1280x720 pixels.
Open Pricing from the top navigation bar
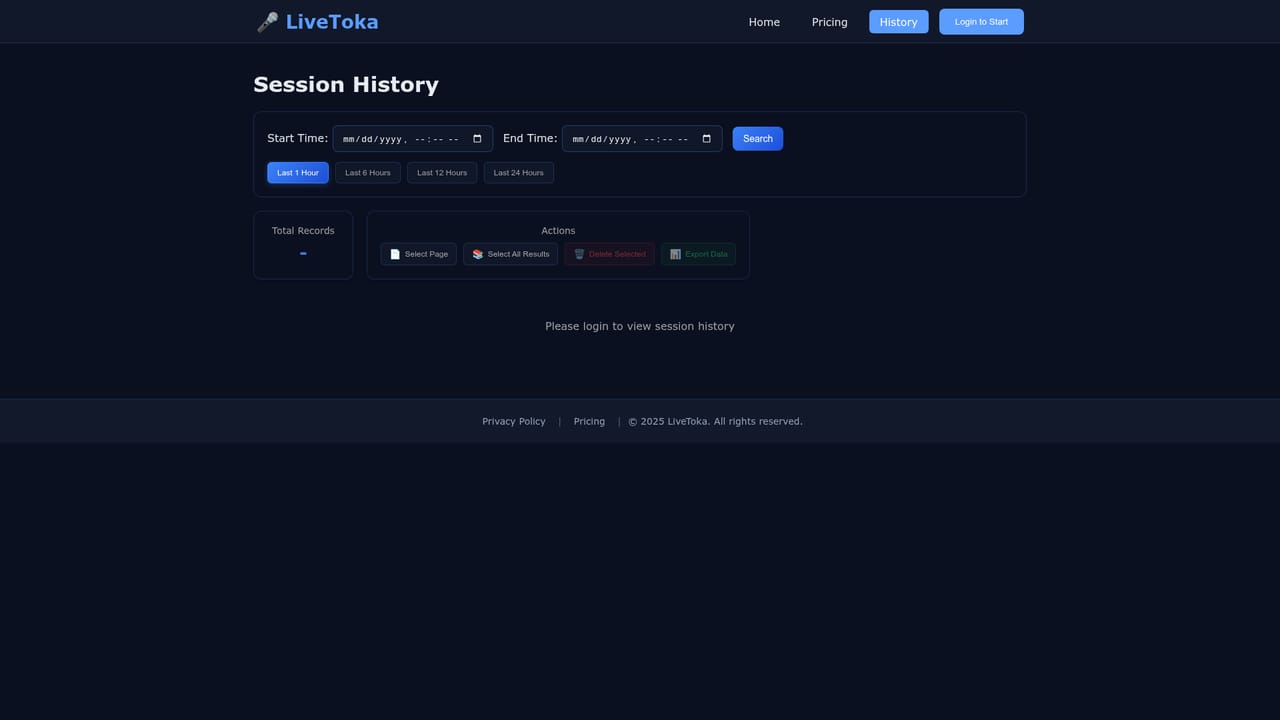pos(829,22)
